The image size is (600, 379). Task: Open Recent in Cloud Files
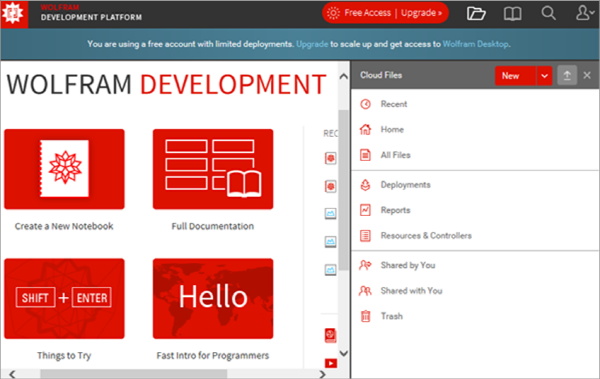394,104
